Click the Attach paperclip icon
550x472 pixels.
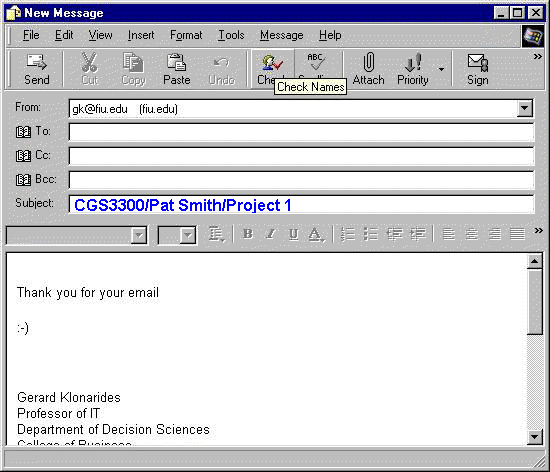368,62
